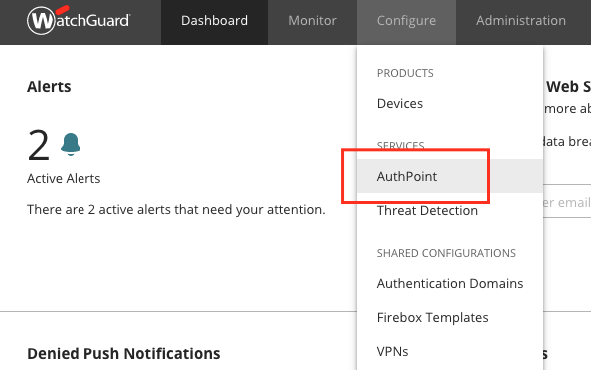This screenshot has width=591, height=370.
Task: Click the Products section header
Action: click(405, 73)
